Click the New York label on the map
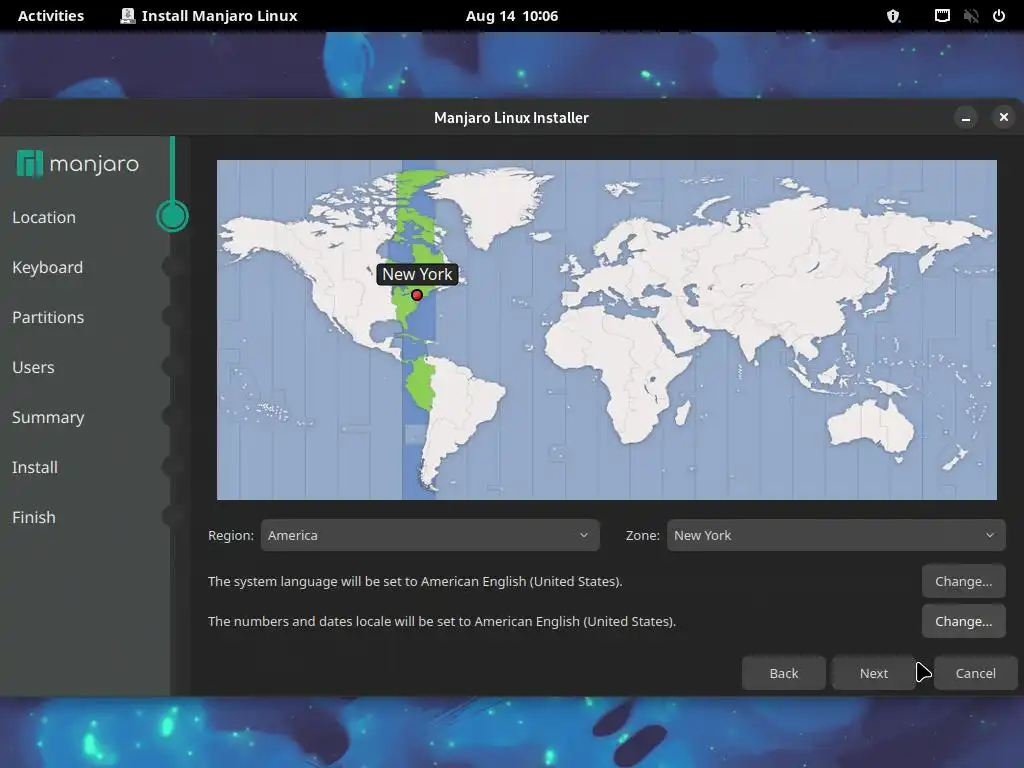Viewport: 1024px width, 768px height. 417,274
